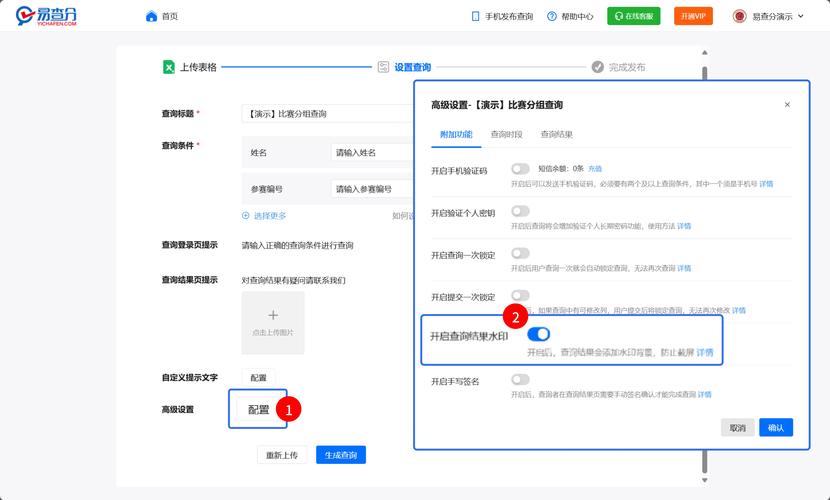This screenshot has width=830, height=500.
Task: Open 详情 link for 查询一次锁定
Action: (684, 268)
